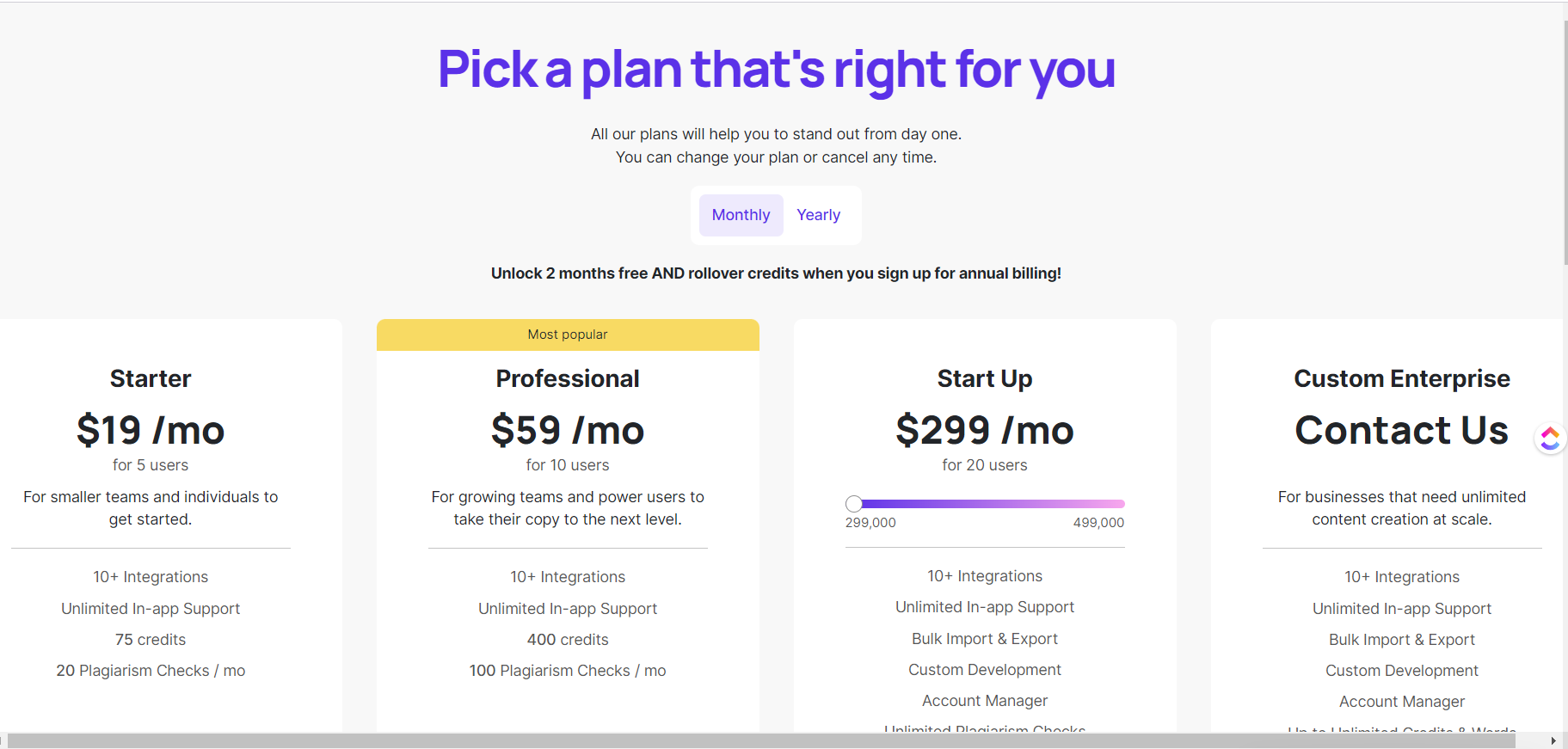Click the Contact Us enterprise heading
1568x749 pixels.
click(x=1401, y=430)
